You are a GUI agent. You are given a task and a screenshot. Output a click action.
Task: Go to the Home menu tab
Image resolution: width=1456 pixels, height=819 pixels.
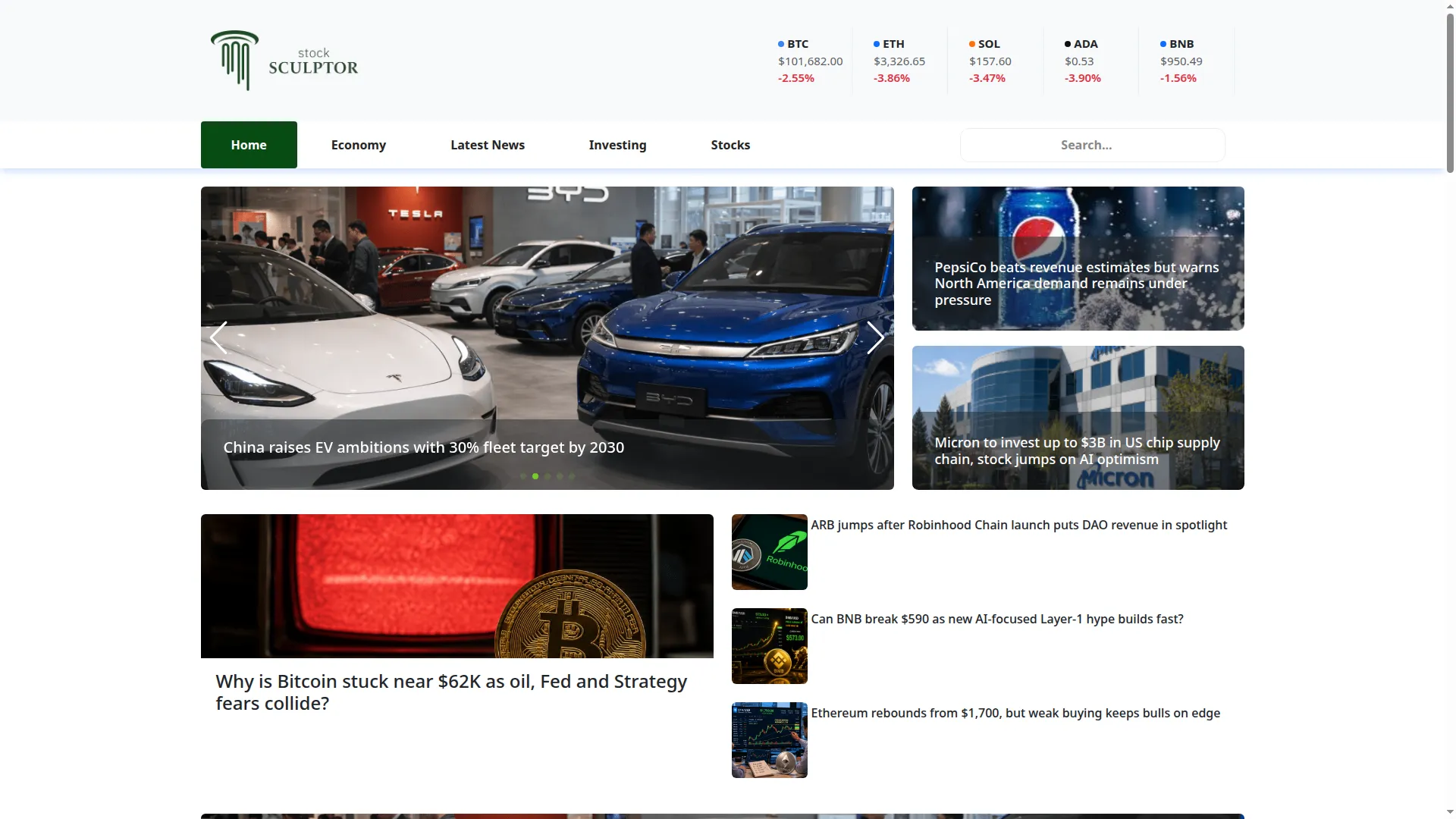pos(249,145)
